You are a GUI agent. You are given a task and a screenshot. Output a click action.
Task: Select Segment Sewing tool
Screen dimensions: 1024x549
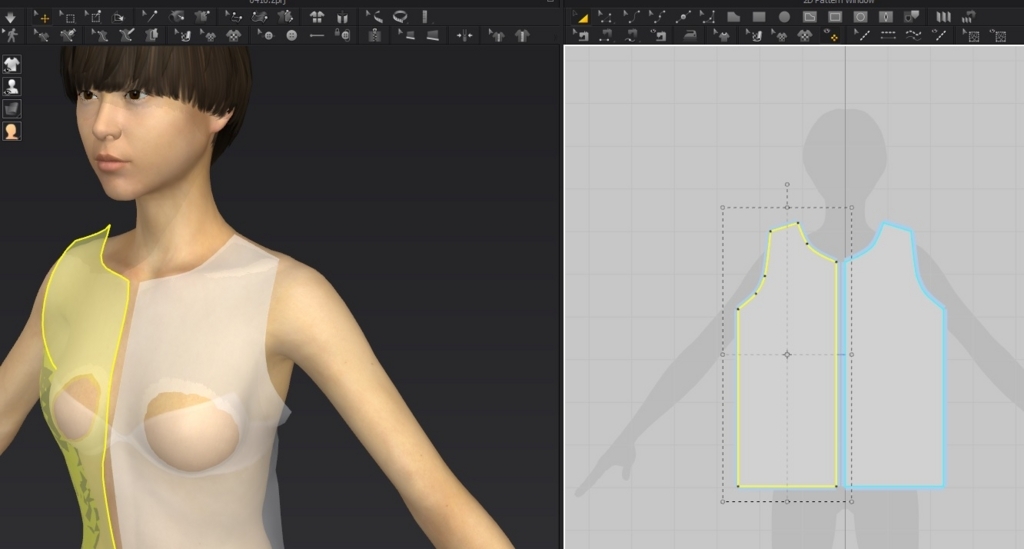point(606,35)
